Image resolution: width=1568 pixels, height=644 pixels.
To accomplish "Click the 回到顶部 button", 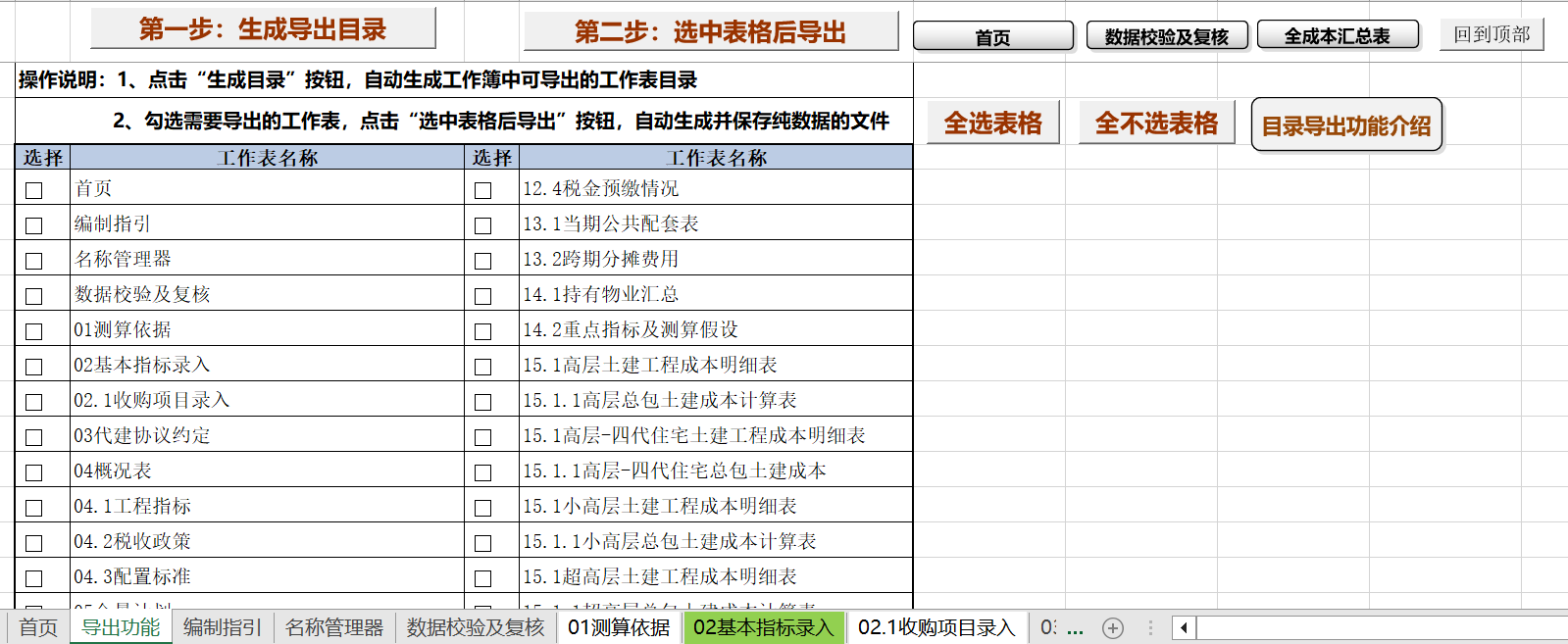I will pyautogui.click(x=1492, y=34).
